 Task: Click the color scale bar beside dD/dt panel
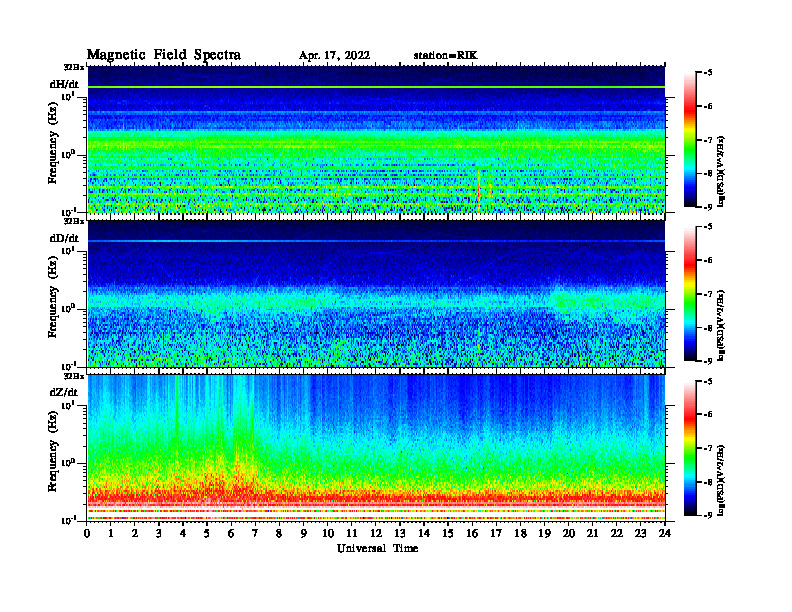click(690, 294)
